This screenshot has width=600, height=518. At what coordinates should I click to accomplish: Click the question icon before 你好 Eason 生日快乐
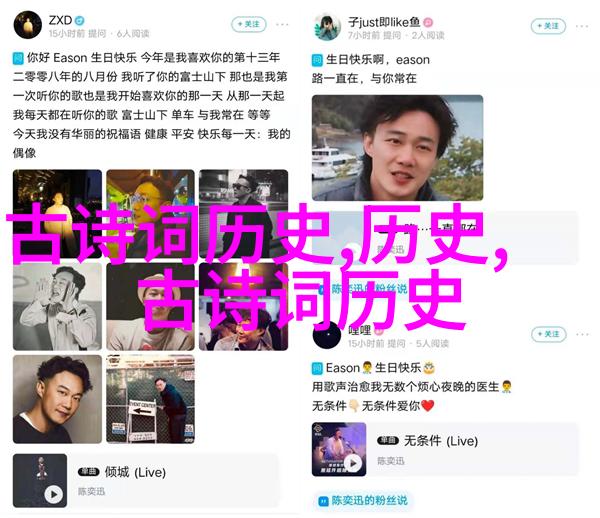point(18,59)
